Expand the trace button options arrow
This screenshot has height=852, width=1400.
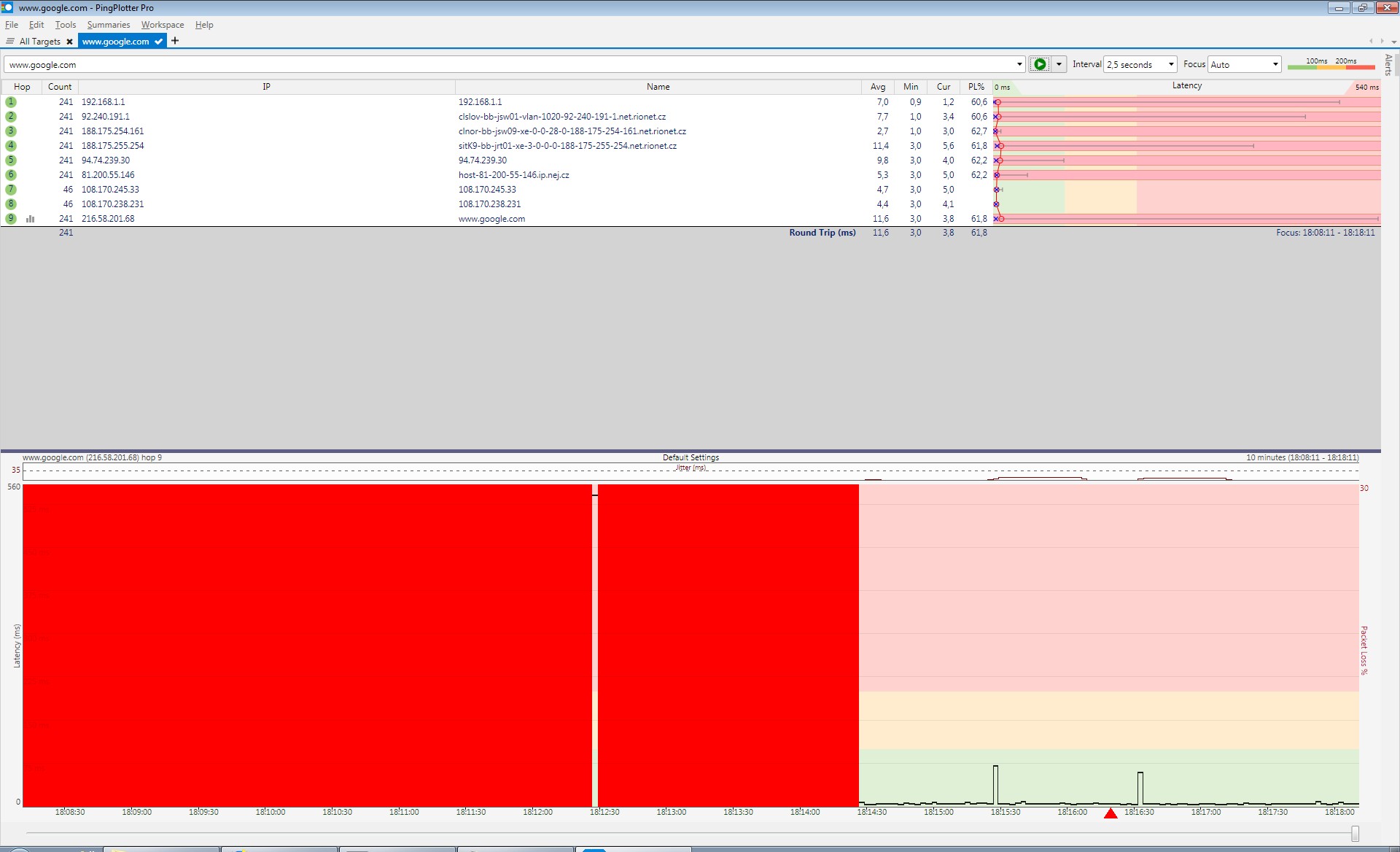coord(1059,64)
